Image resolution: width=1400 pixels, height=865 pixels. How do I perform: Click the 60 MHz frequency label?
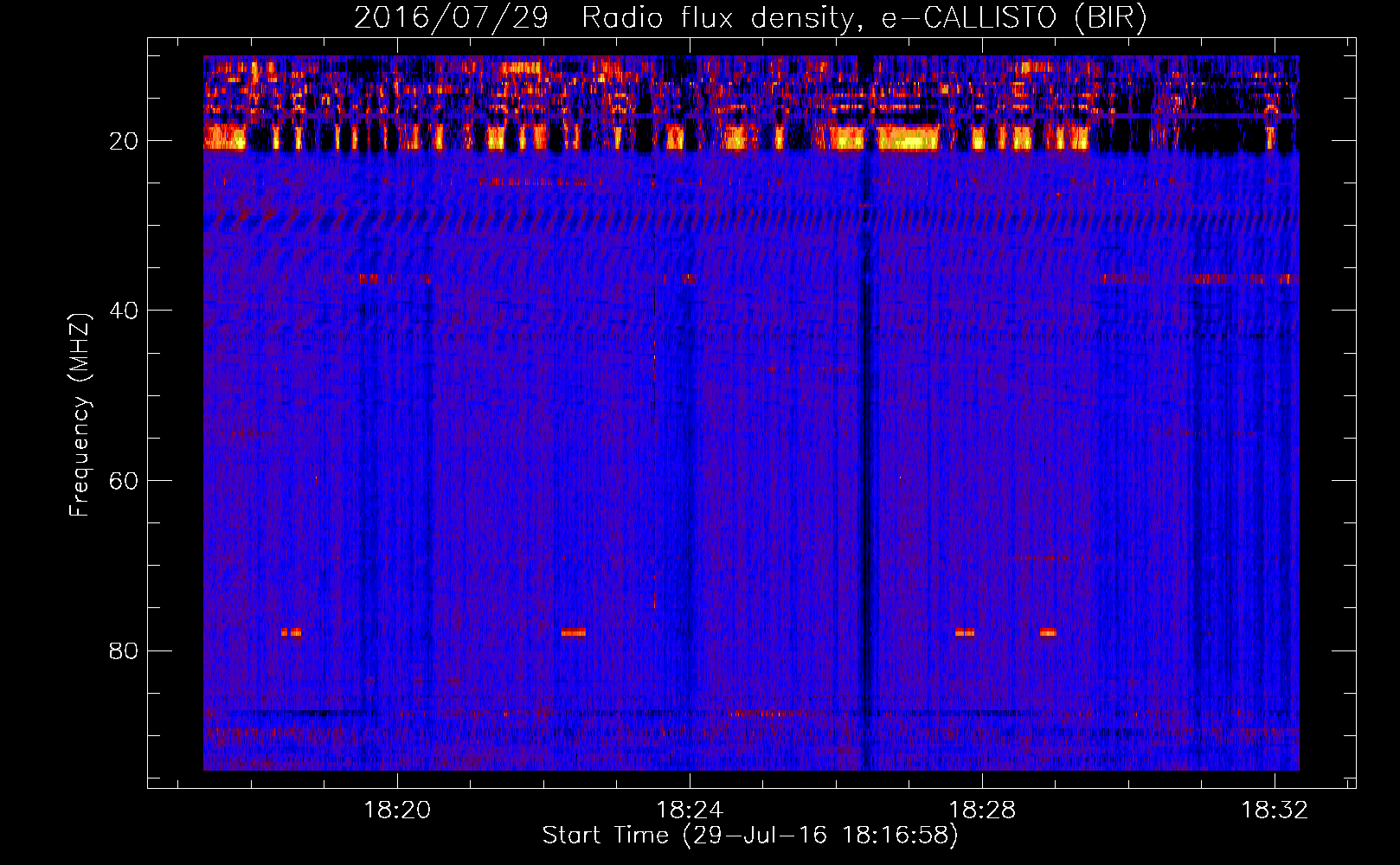(124, 481)
